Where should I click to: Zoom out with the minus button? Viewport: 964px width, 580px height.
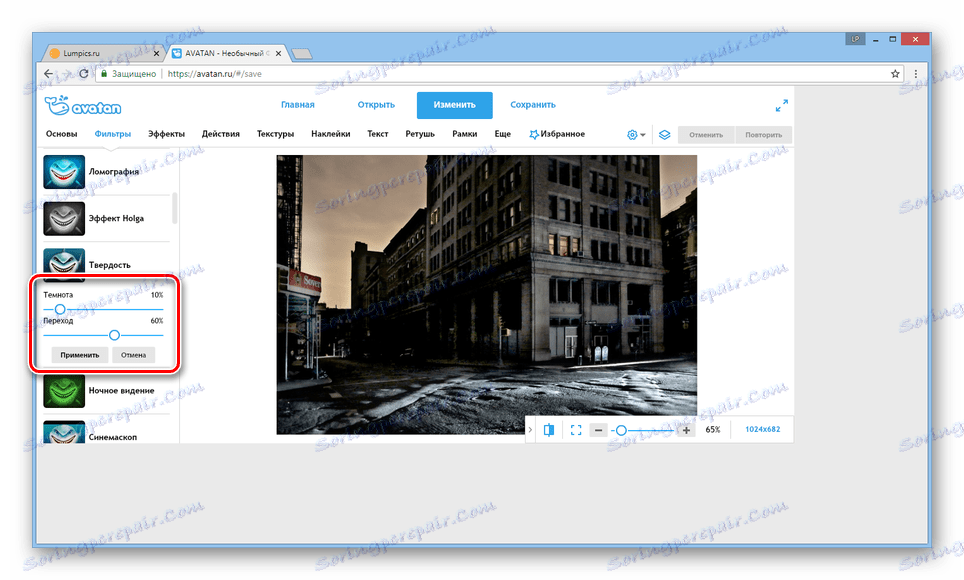[598, 430]
